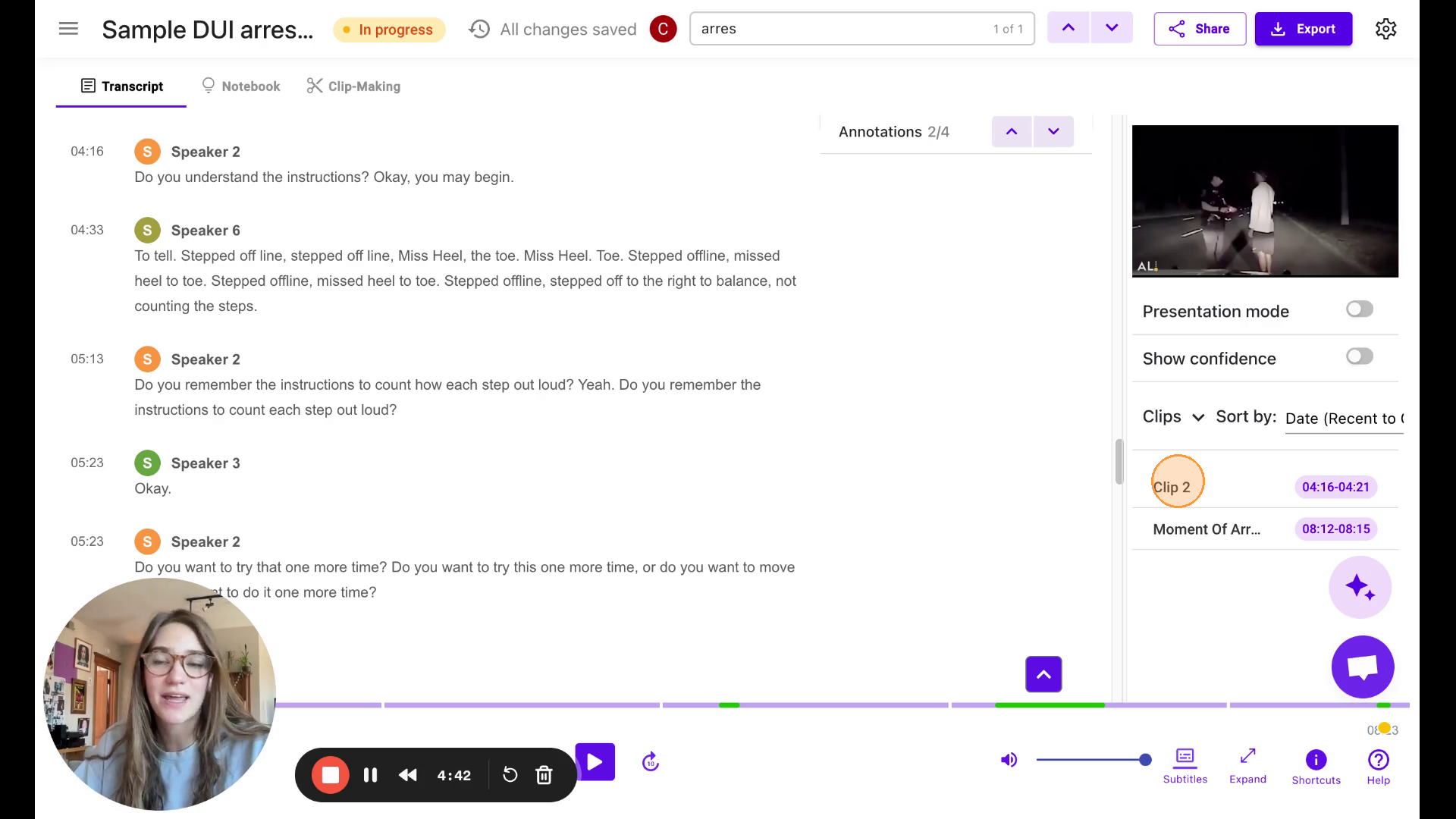Enable Presentation mode toggle
Viewport: 1456px width, 819px height.
tap(1359, 309)
